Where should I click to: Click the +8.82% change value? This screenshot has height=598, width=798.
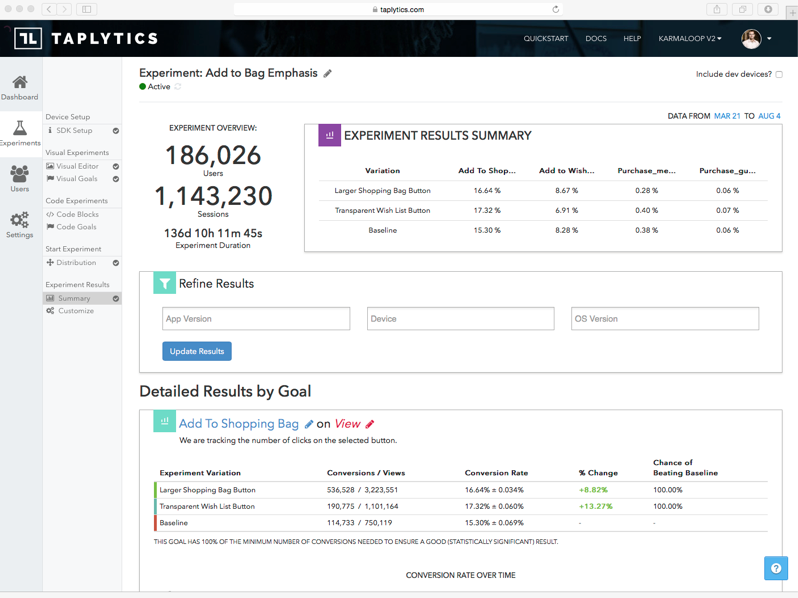pos(593,490)
